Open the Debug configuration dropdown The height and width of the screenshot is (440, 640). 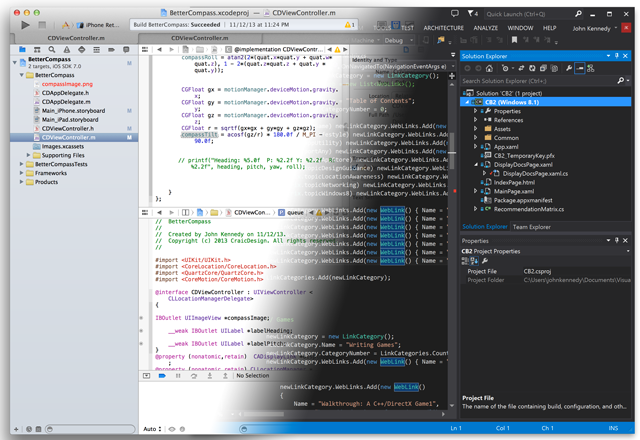[x=396, y=41]
